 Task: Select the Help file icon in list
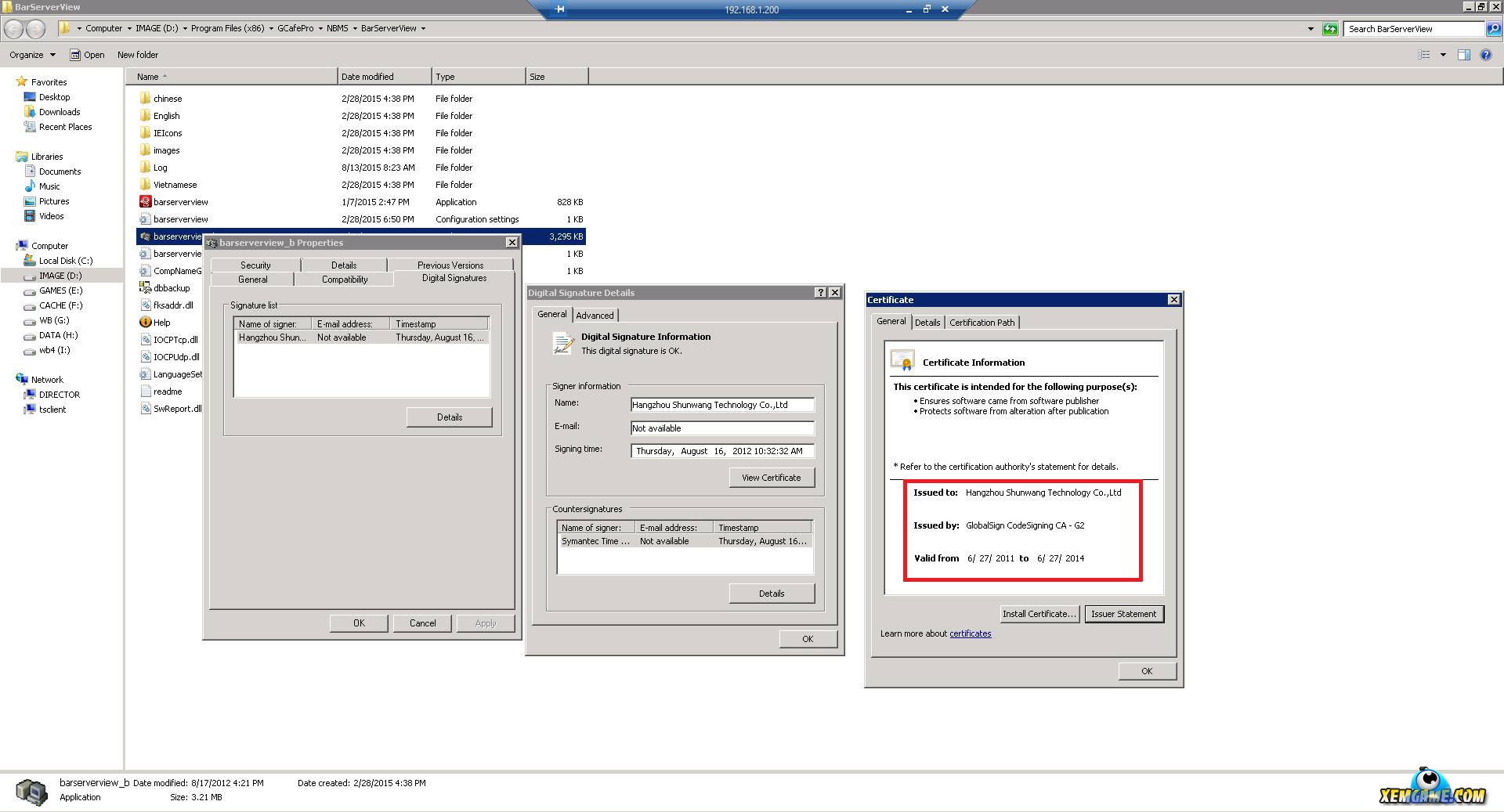(145, 322)
